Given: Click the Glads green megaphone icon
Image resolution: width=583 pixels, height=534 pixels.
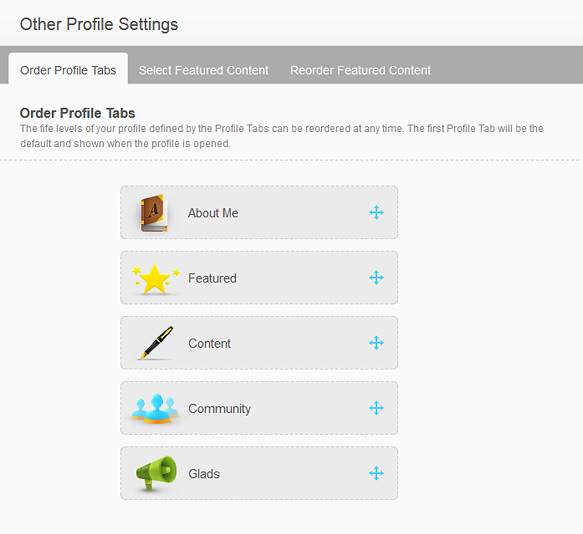Looking at the screenshot, I should pos(156,473).
